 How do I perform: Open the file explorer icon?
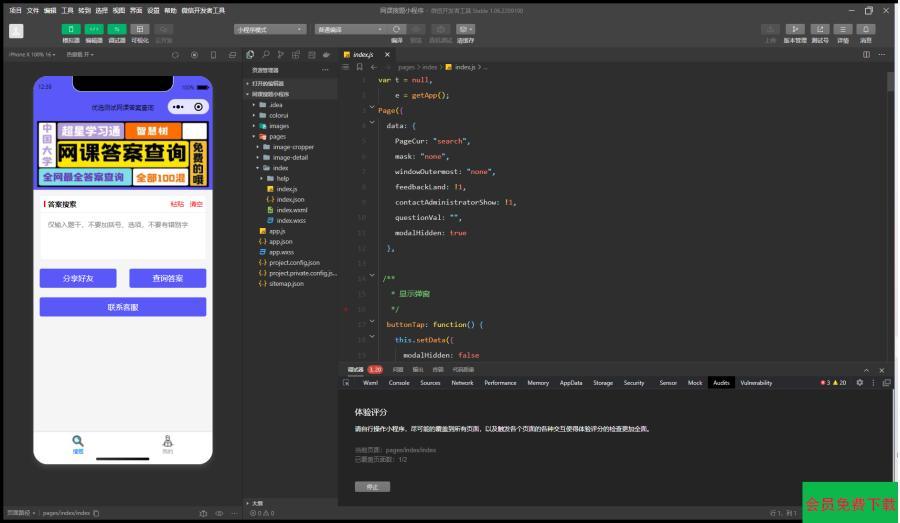click(x=250, y=55)
